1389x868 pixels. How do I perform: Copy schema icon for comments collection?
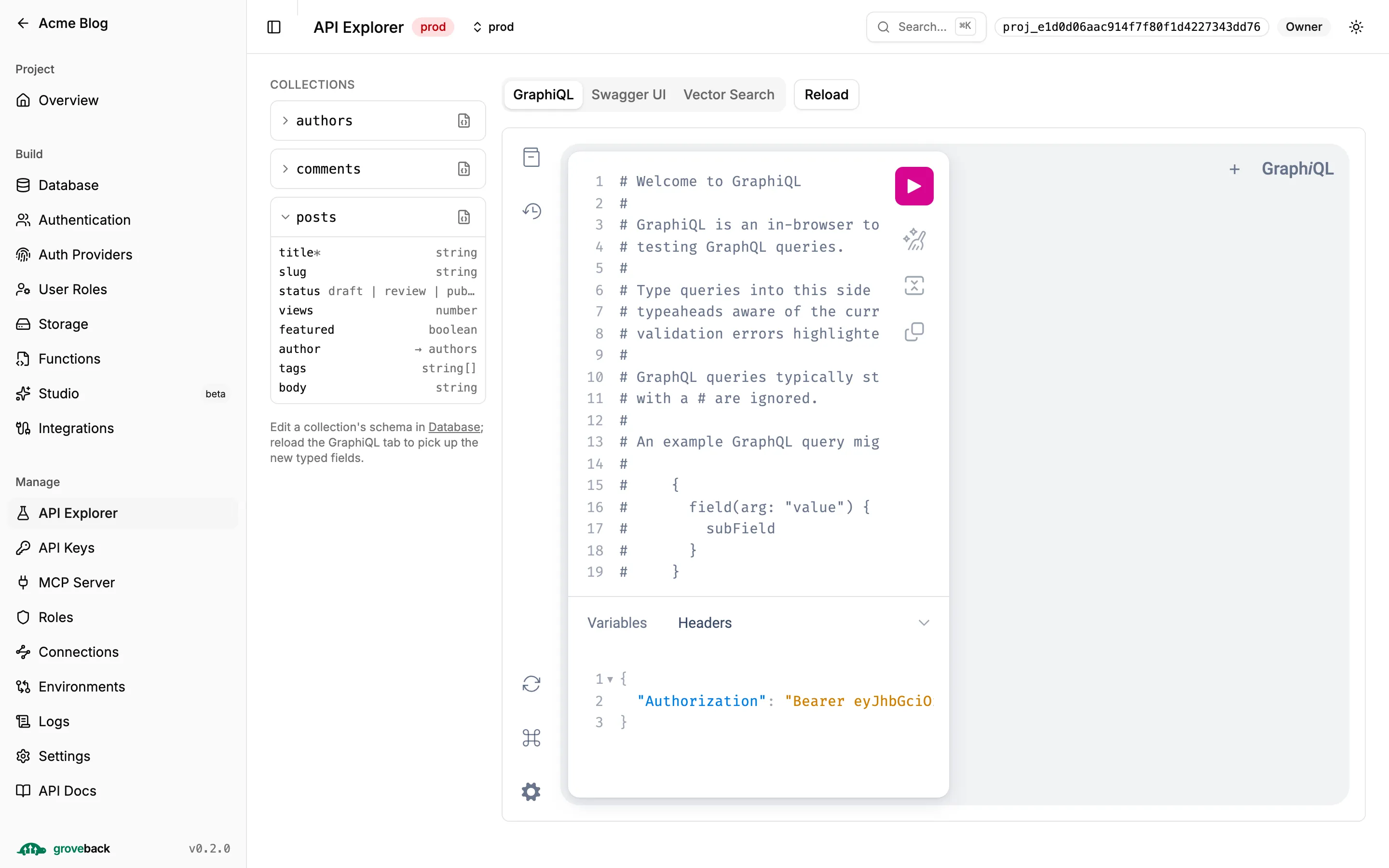[464, 169]
